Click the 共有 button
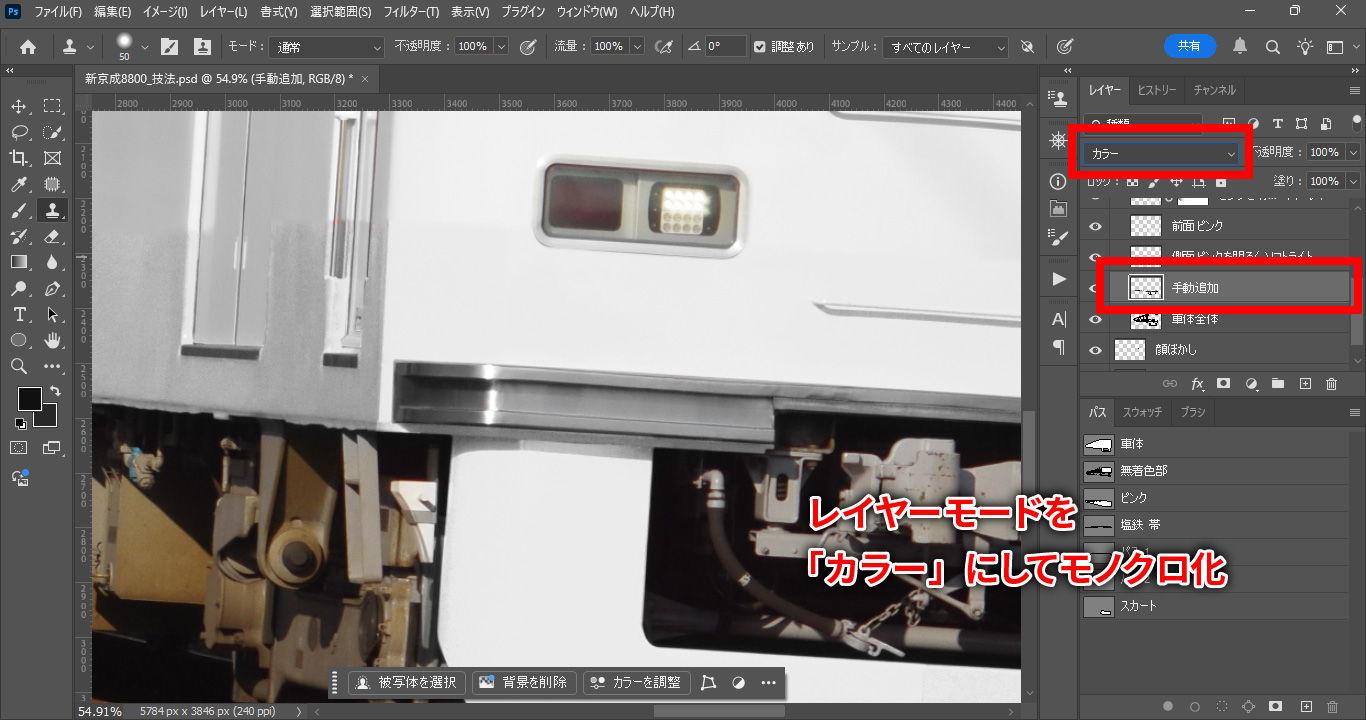The height and width of the screenshot is (720, 1366). click(x=1189, y=46)
